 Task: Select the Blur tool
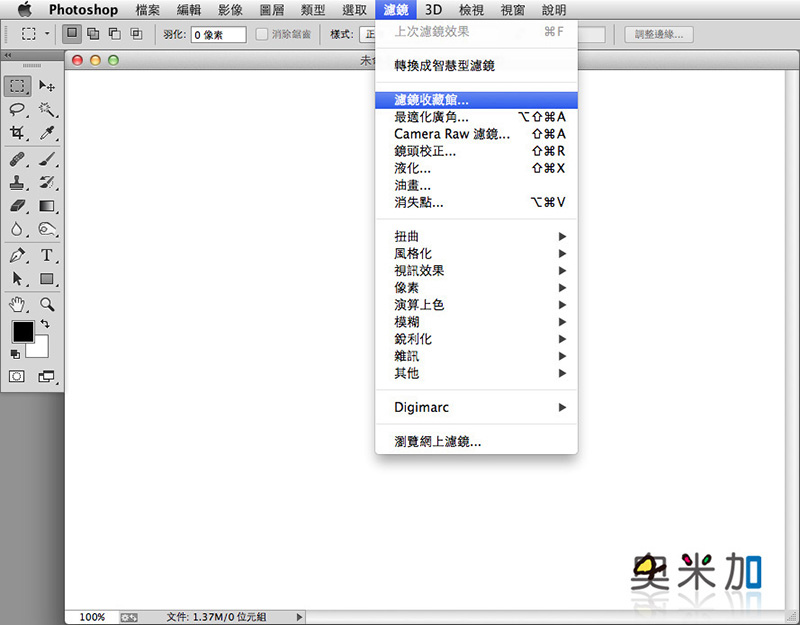pos(17,229)
